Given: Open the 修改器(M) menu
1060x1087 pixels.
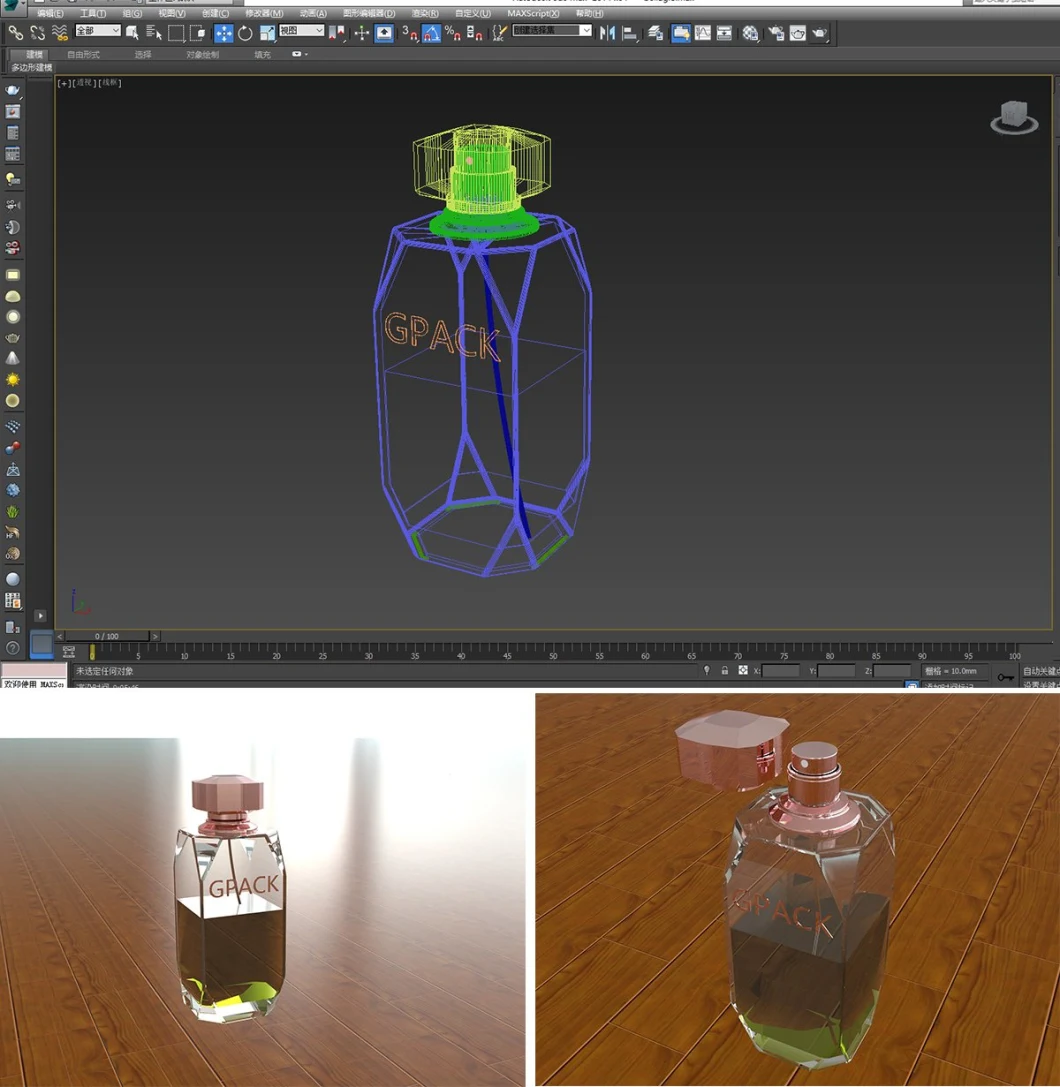Looking at the screenshot, I should pyautogui.click(x=264, y=13).
